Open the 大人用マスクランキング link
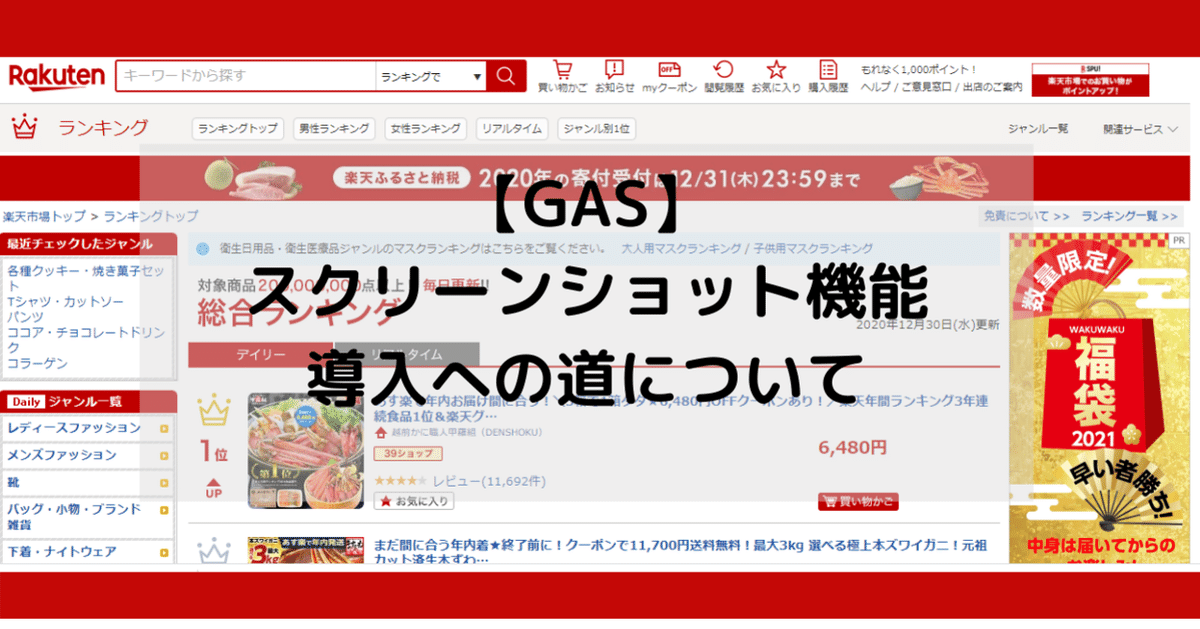 coord(679,248)
